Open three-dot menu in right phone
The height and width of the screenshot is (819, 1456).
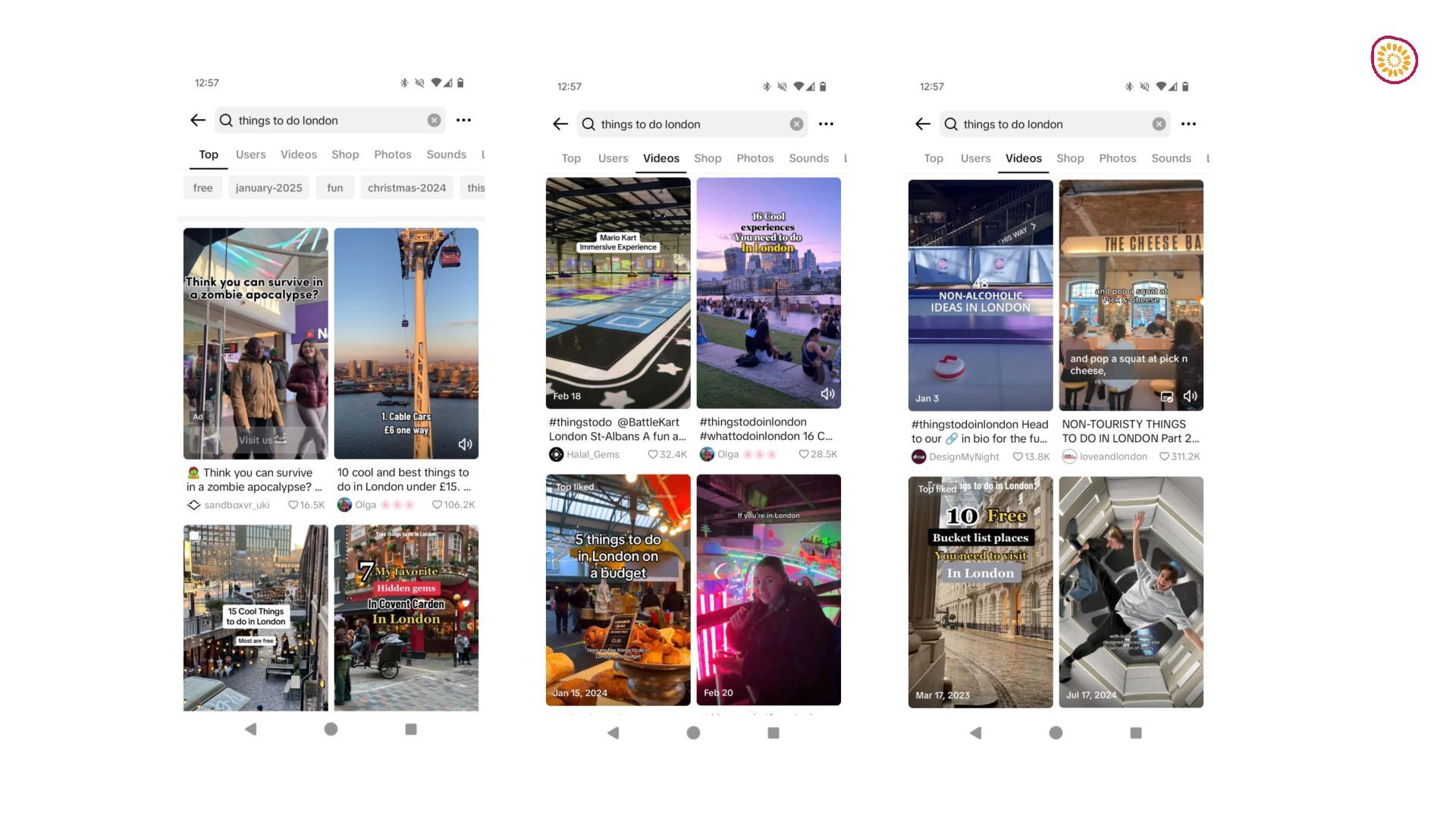tap(1188, 124)
